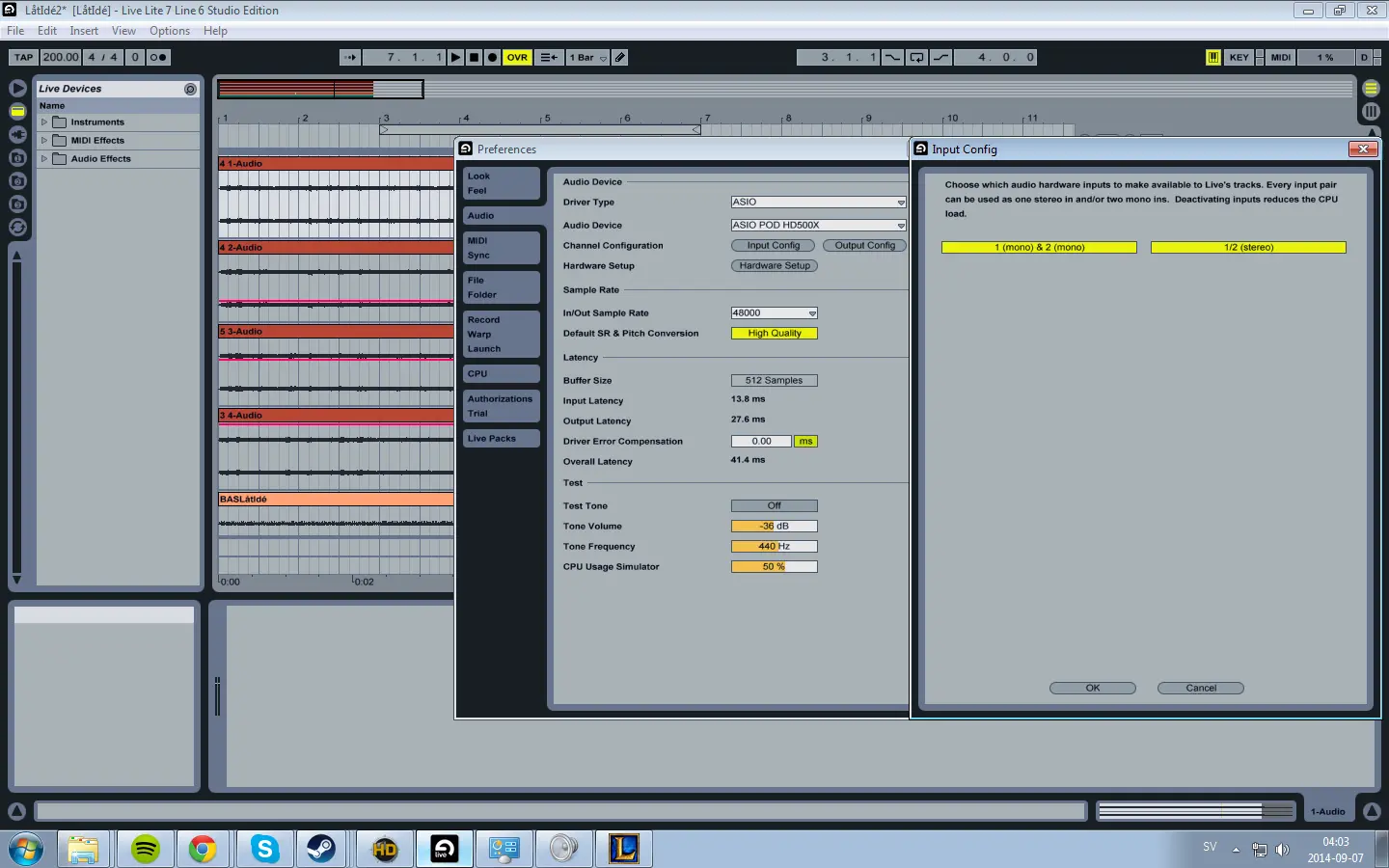
Task: Click TAP tempo button
Action: [x=23, y=57]
